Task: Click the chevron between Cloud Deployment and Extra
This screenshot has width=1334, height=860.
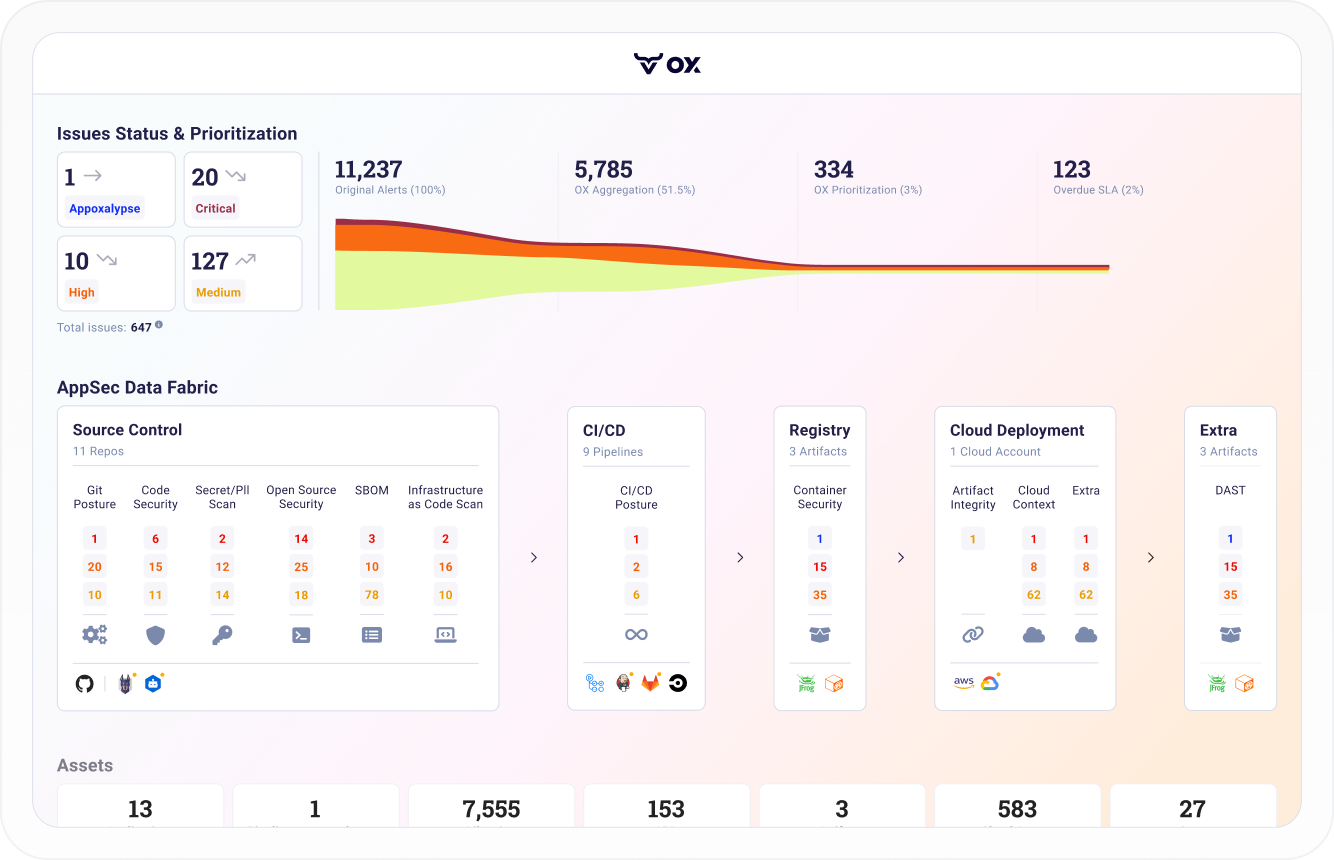Action: coord(1151,558)
